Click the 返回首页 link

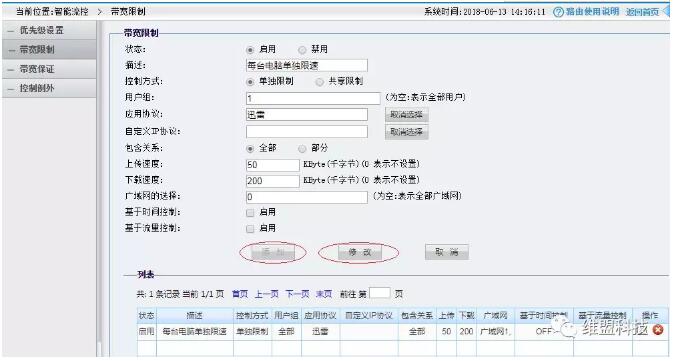(642, 12)
